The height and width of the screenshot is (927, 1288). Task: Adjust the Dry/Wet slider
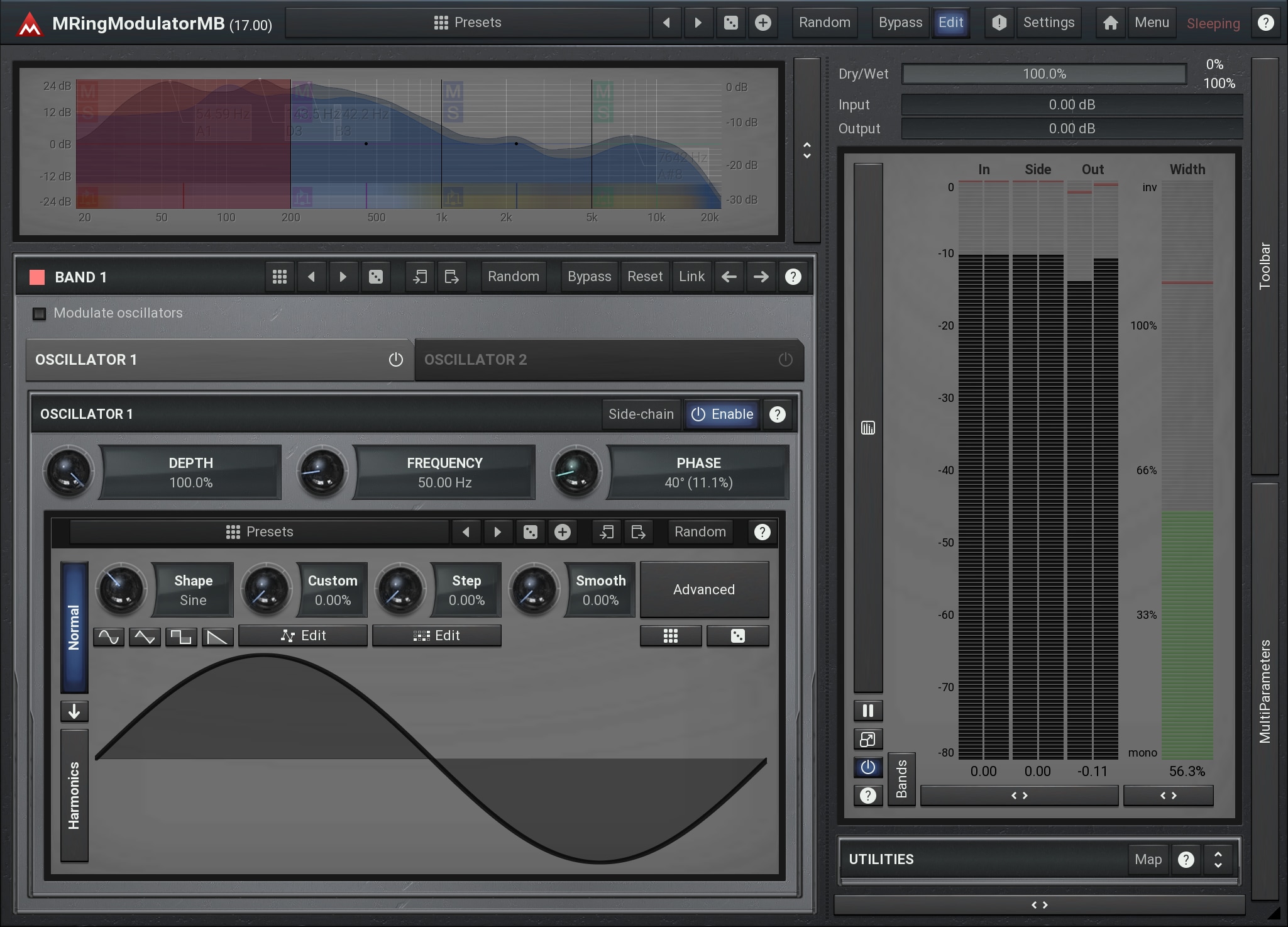pyautogui.click(x=1043, y=74)
